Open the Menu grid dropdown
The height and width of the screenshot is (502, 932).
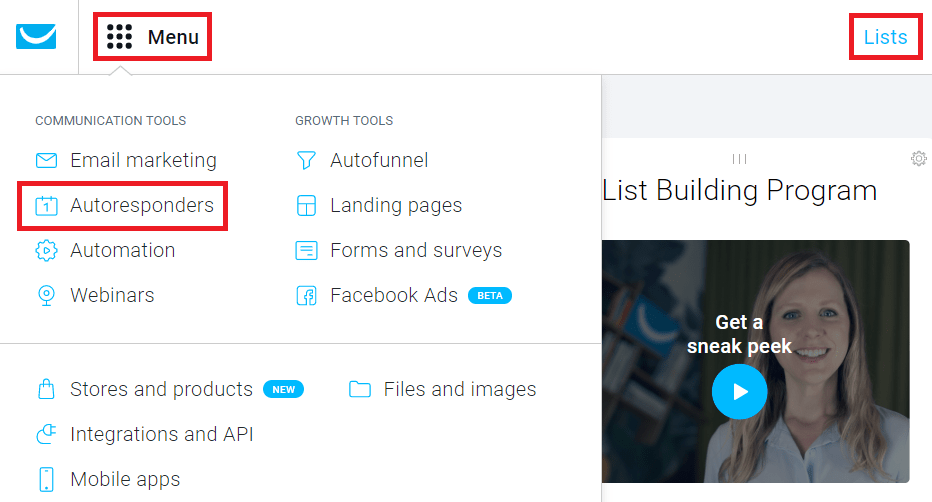[153, 38]
